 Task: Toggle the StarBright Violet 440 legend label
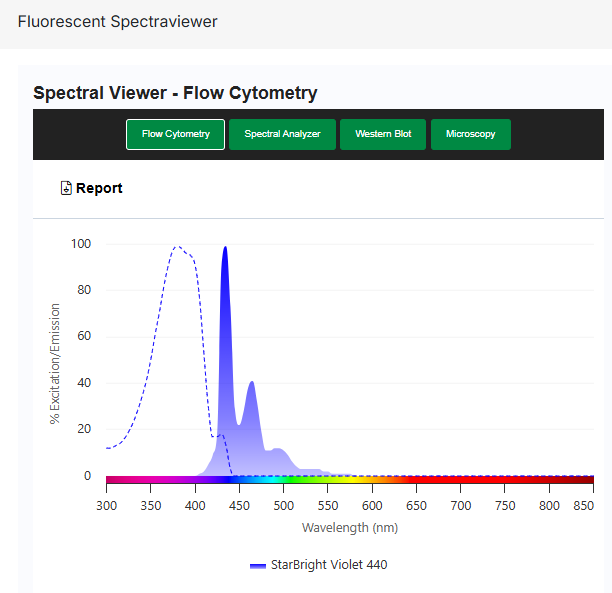point(328,565)
